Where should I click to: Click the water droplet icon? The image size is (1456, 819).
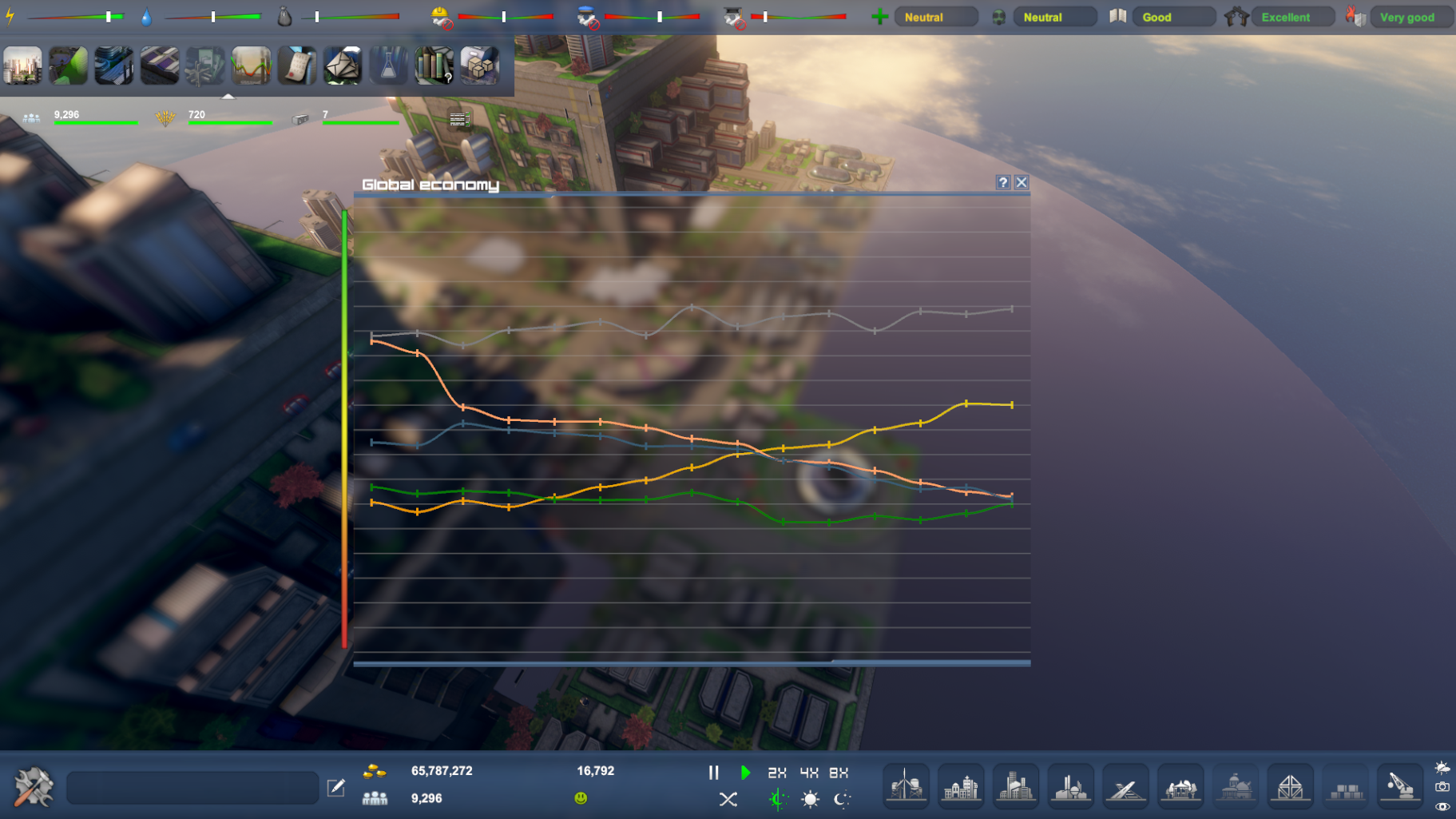click(x=146, y=17)
